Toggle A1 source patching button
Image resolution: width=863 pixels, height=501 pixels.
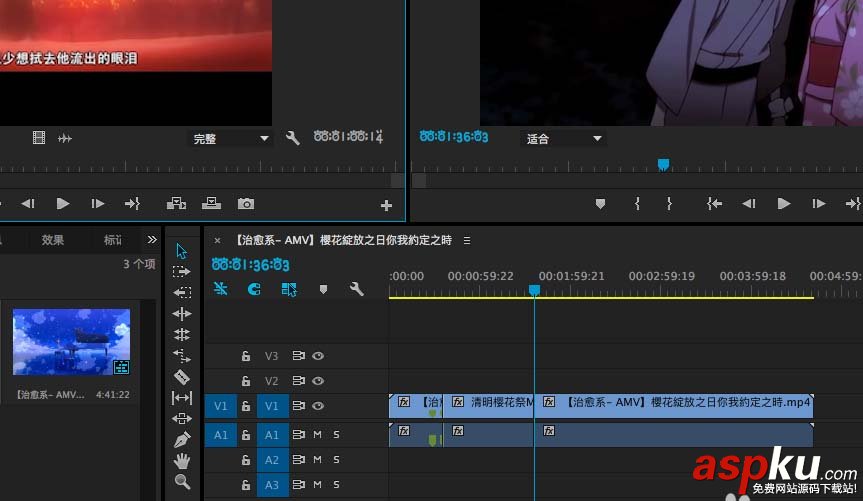(x=221, y=434)
